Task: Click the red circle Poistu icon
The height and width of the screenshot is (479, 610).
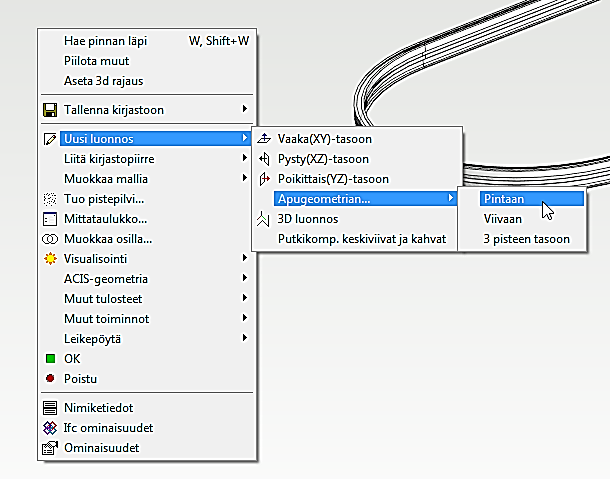Action: tap(50, 378)
